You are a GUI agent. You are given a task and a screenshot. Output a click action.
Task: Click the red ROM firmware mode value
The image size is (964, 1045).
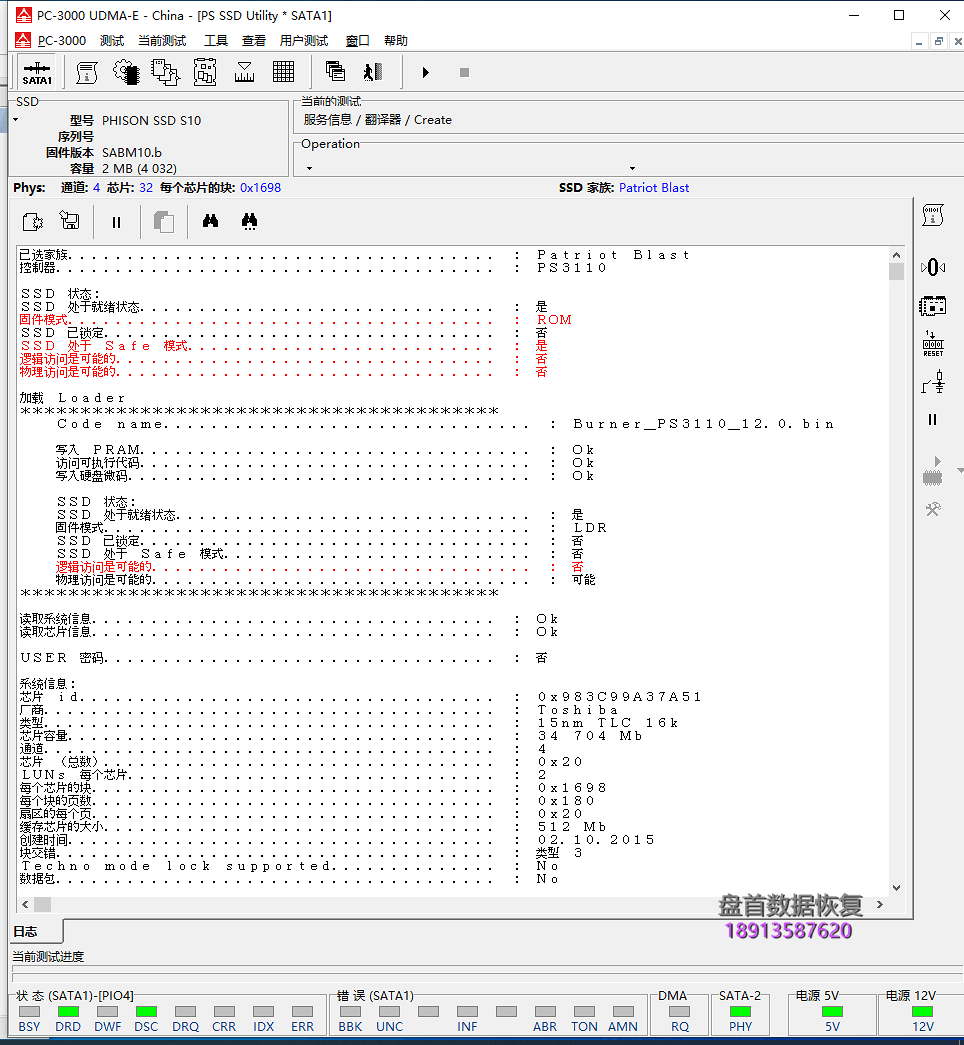point(555,320)
